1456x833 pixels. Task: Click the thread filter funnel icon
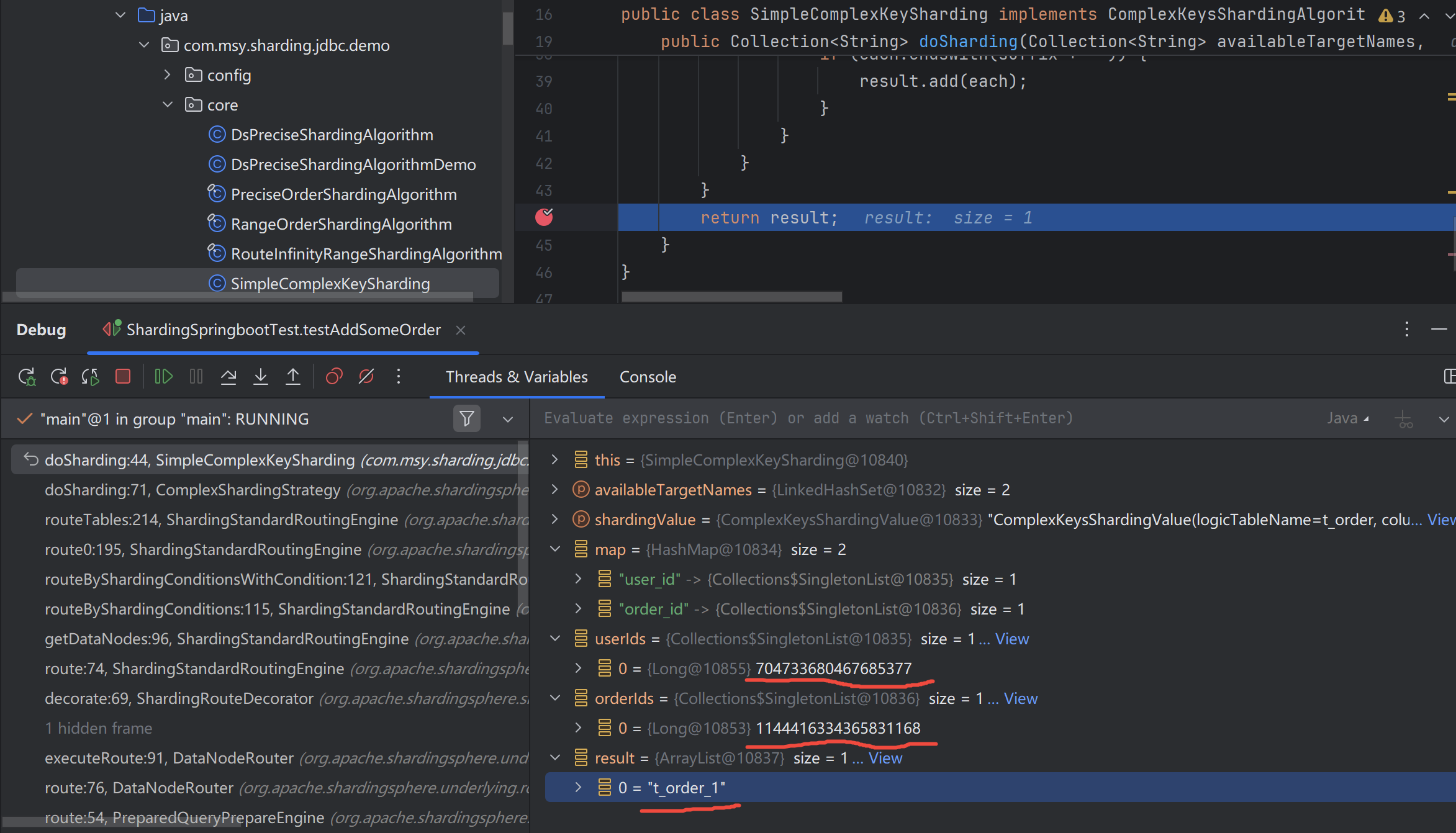click(466, 419)
